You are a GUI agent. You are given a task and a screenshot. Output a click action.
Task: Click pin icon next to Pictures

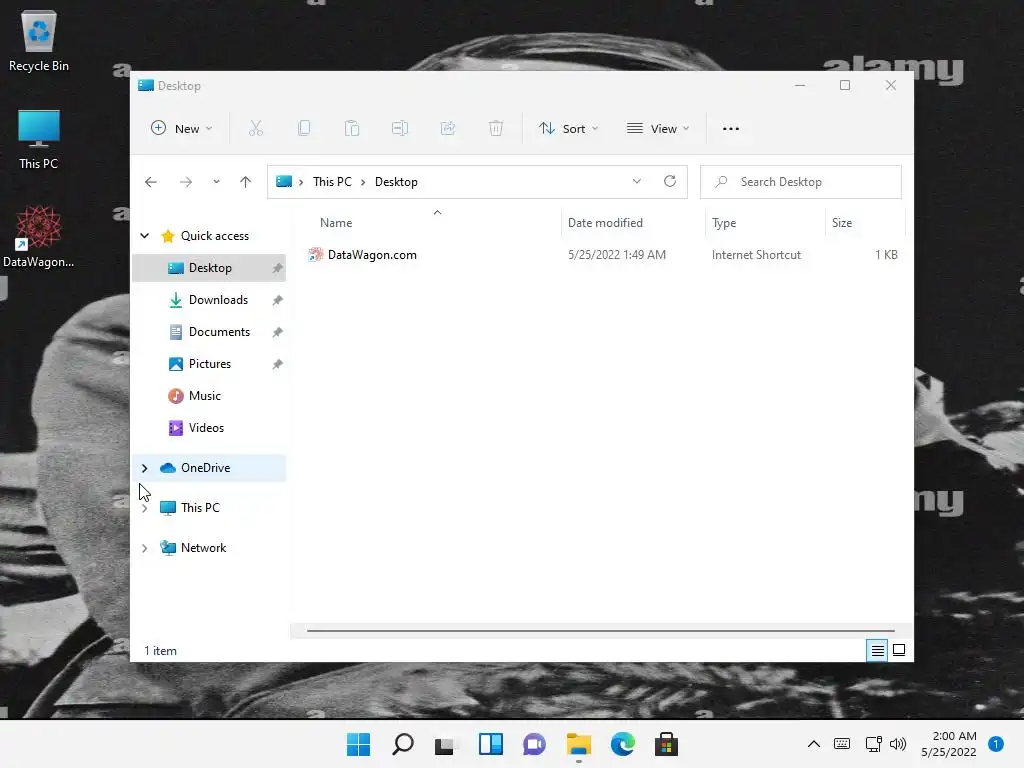(x=278, y=364)
